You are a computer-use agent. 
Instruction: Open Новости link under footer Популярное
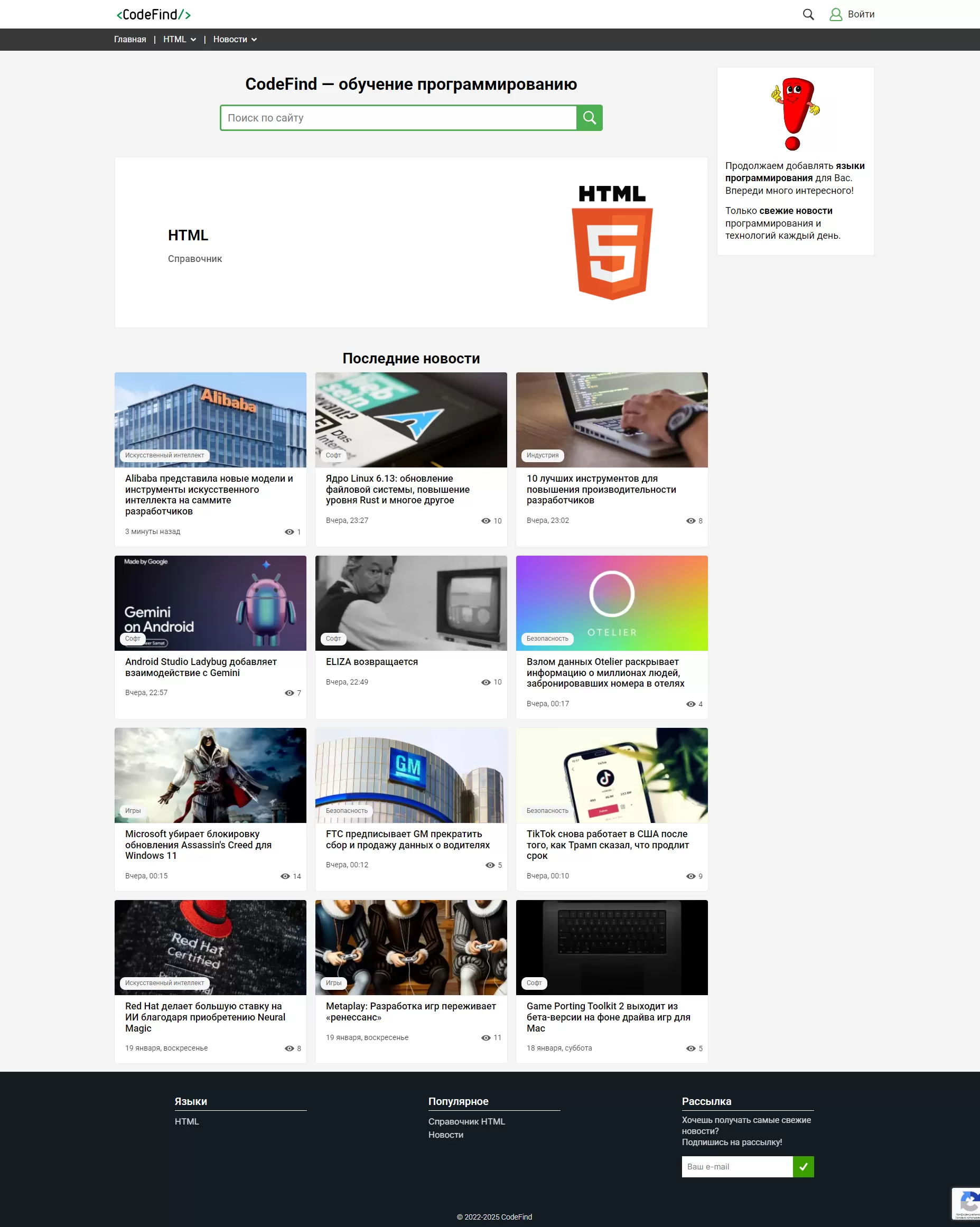coord(445,1135)
